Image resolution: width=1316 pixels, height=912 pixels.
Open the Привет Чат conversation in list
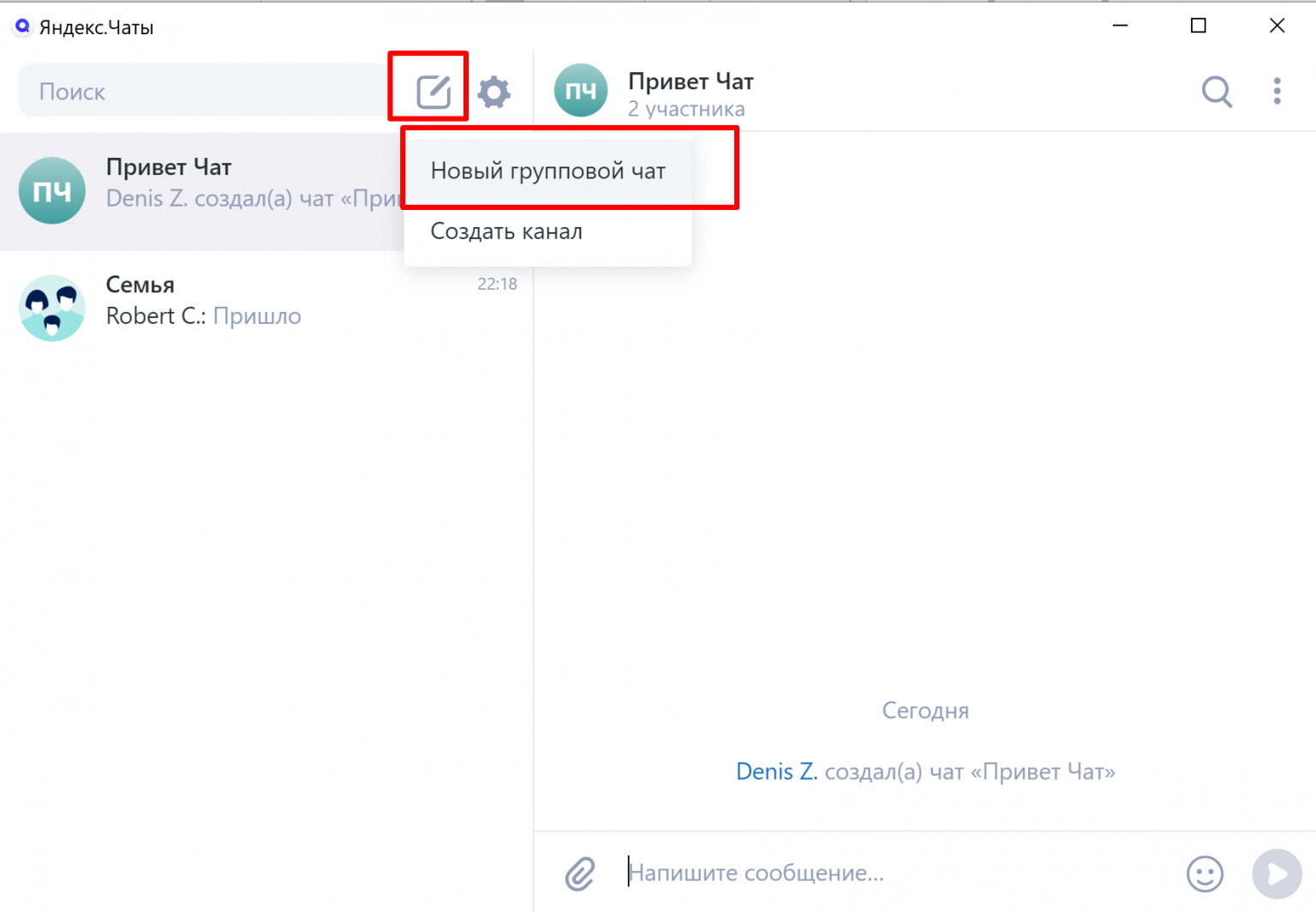(201, 191)
